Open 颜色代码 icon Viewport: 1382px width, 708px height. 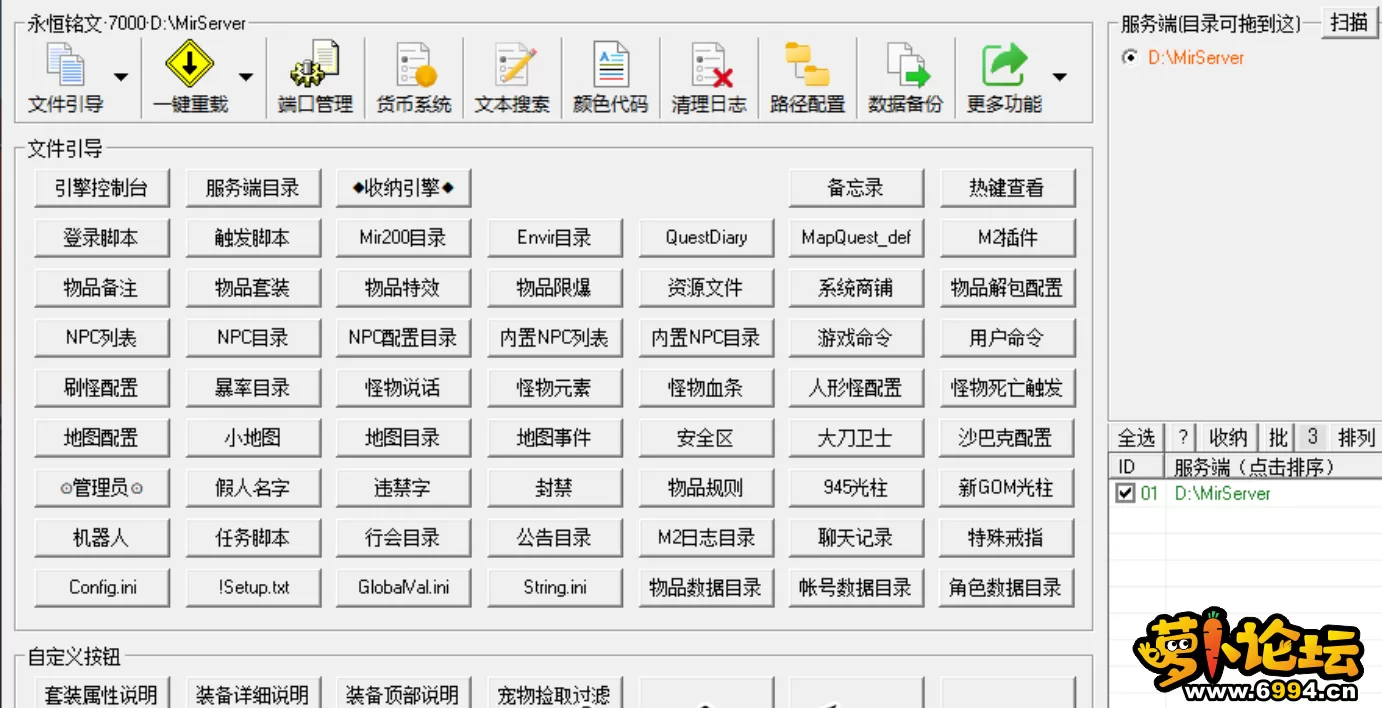pyautogui.click(x=610, y=65)
